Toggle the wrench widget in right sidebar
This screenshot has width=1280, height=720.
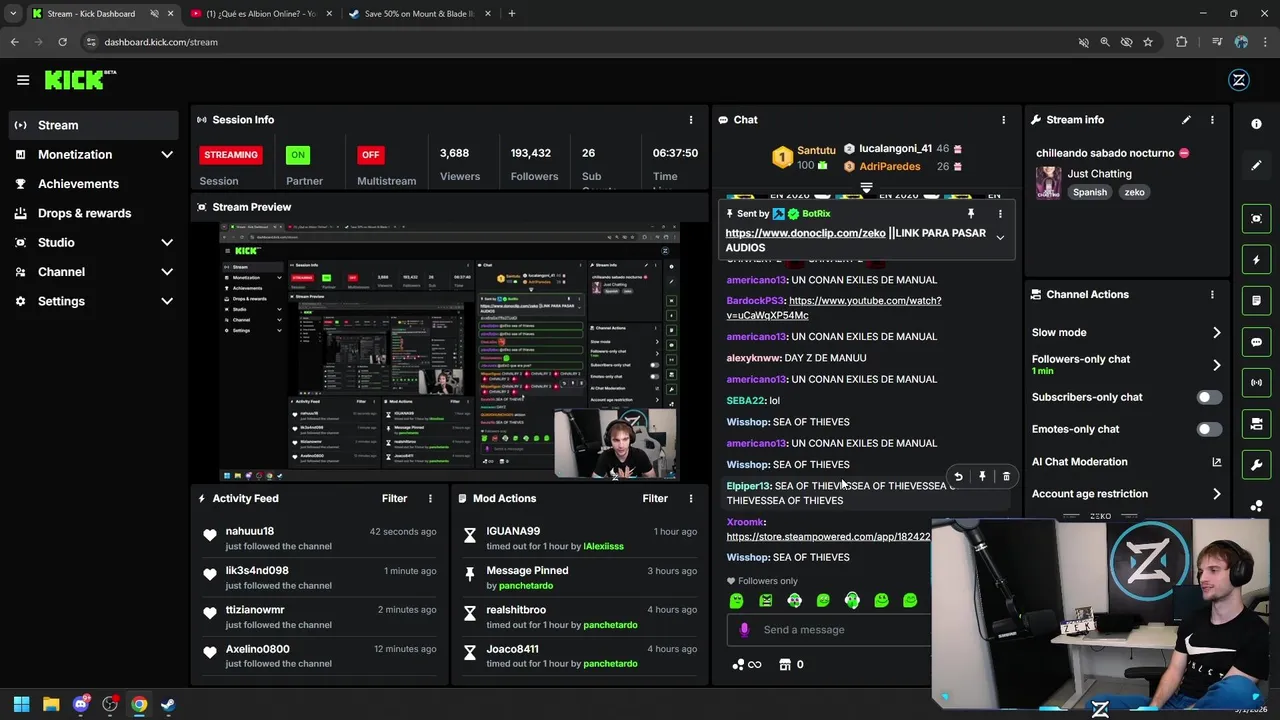click(x=1256, y=465)
